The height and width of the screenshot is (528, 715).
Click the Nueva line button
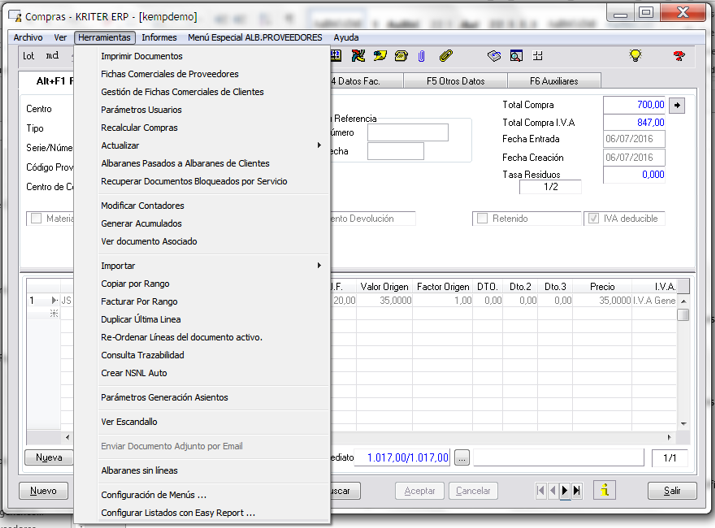tap(49, 457)
